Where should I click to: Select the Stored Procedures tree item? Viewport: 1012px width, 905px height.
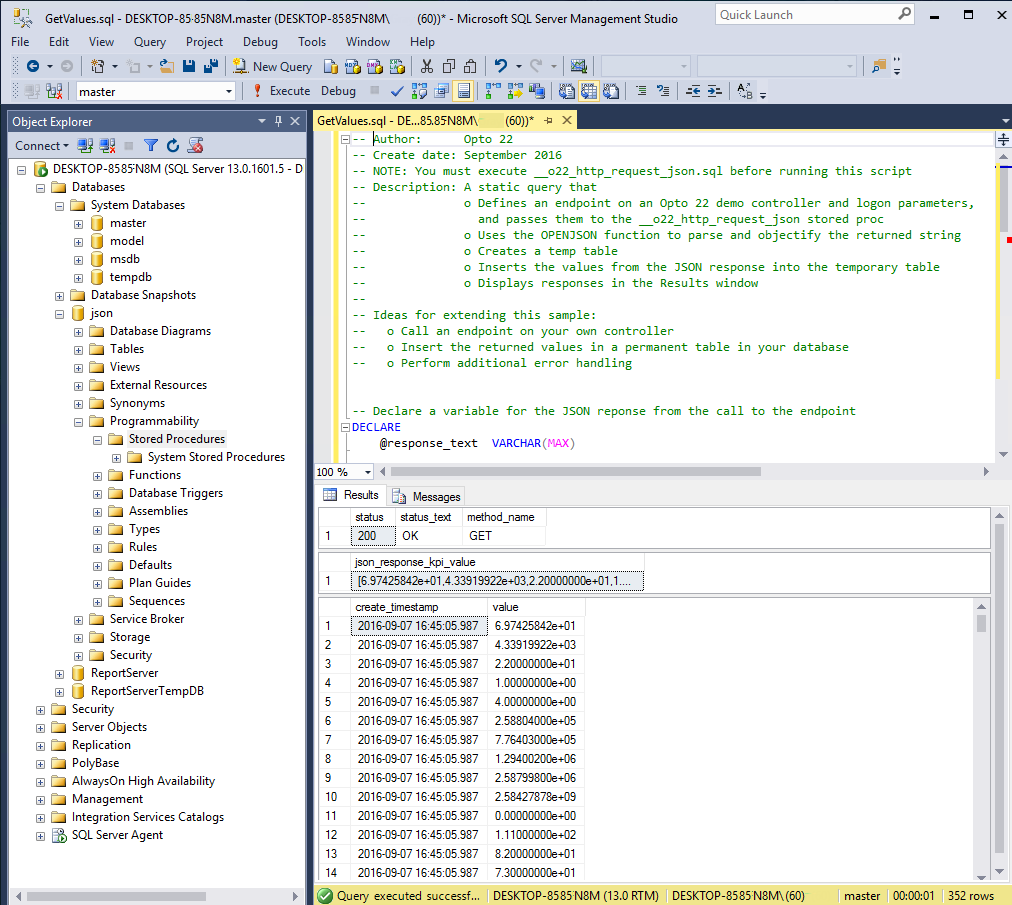pos(177,439)
